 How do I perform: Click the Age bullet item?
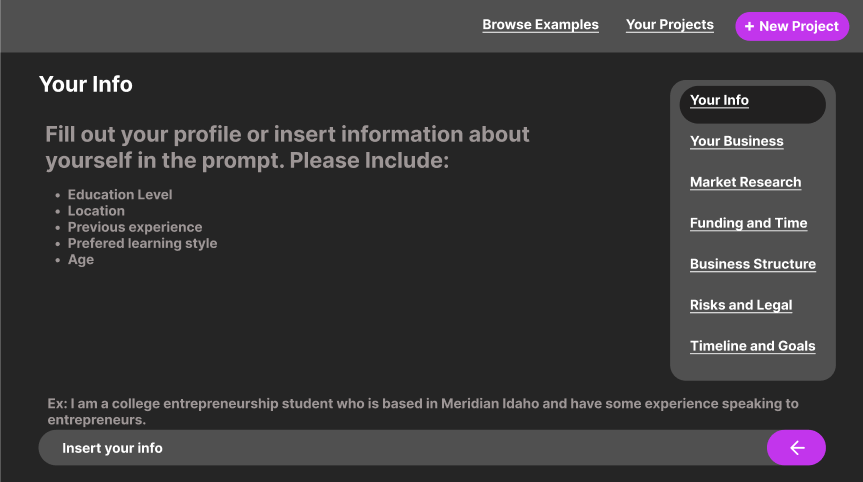(81, 259)
